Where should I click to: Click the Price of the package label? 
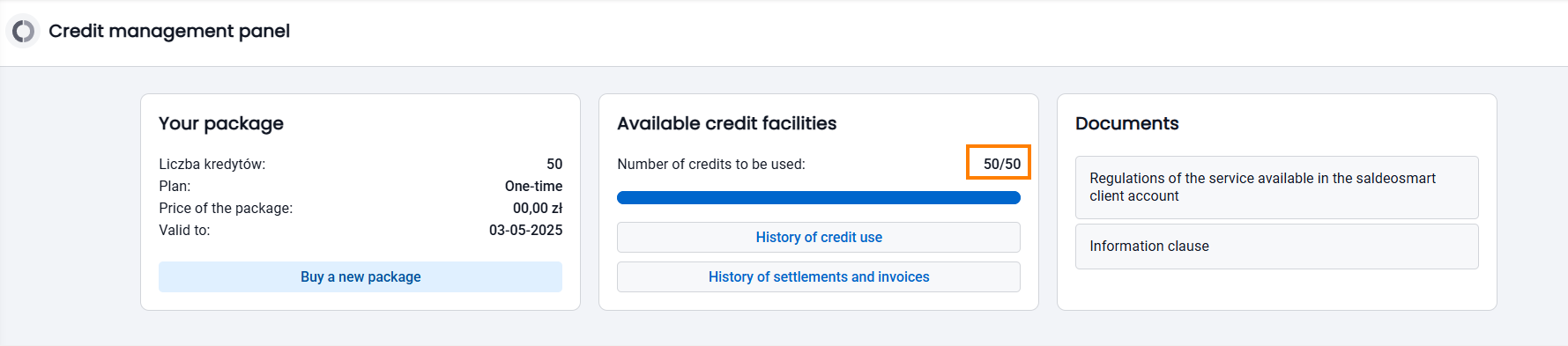226,208
